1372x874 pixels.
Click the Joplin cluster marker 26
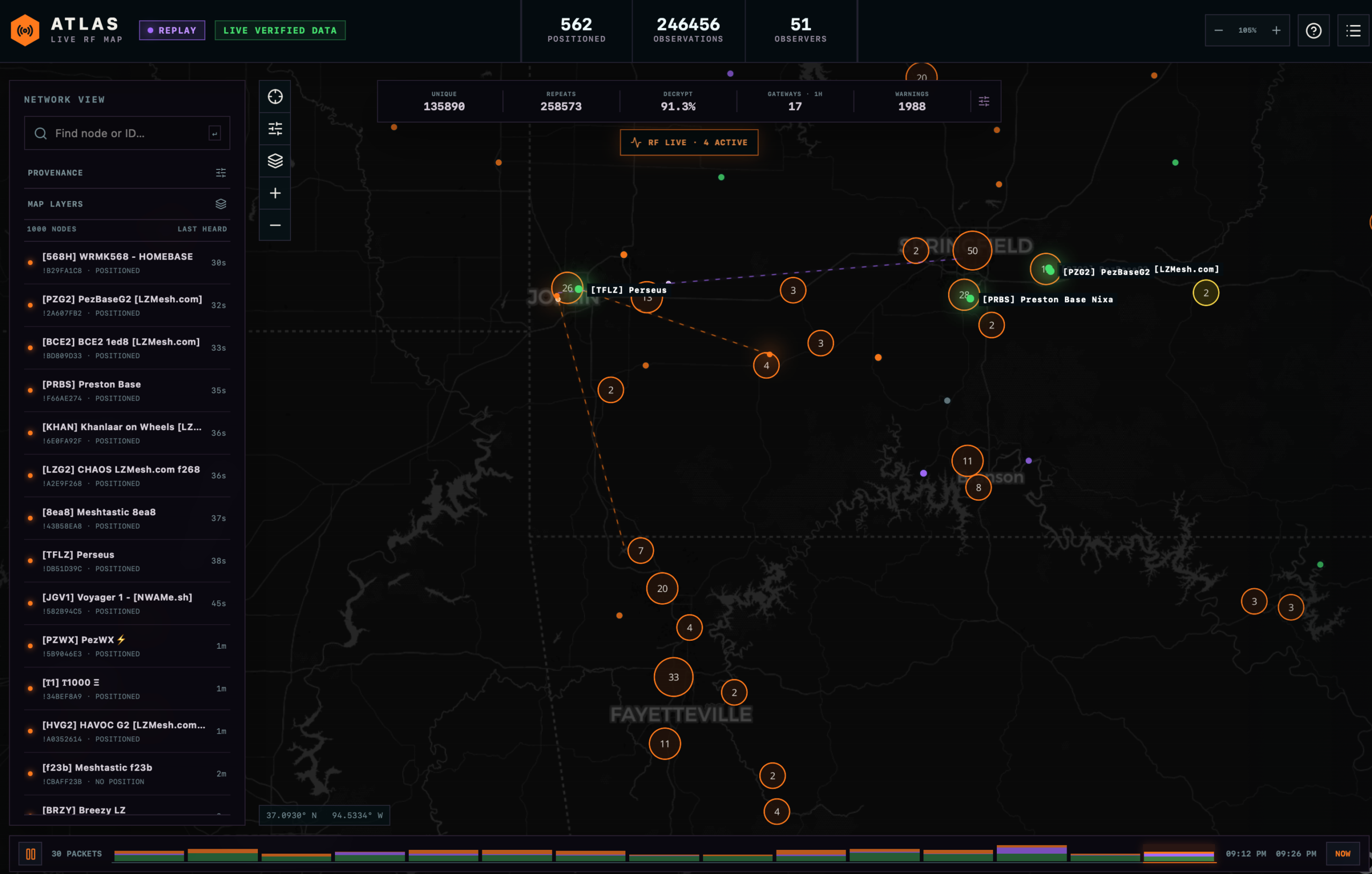pyautogui.click(x=567, y=288)
